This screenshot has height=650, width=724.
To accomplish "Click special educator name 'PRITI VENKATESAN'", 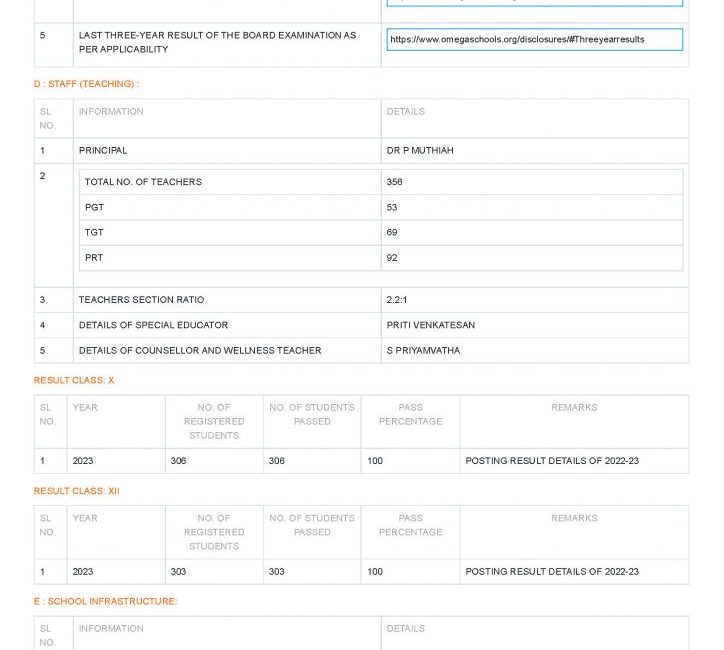I will (431, 326).
